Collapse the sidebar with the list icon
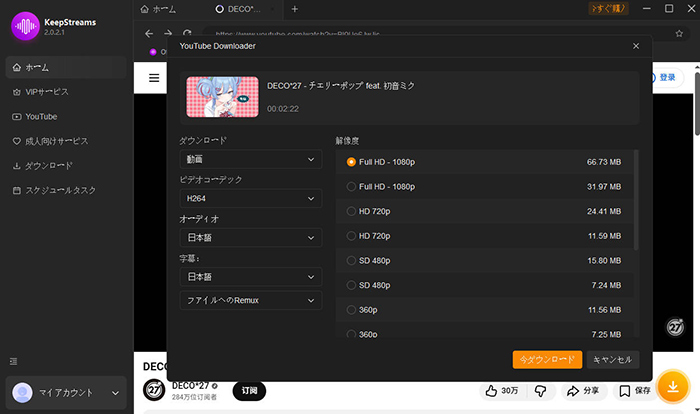This screenshot has height=414, width=700. tap(13, 361)
